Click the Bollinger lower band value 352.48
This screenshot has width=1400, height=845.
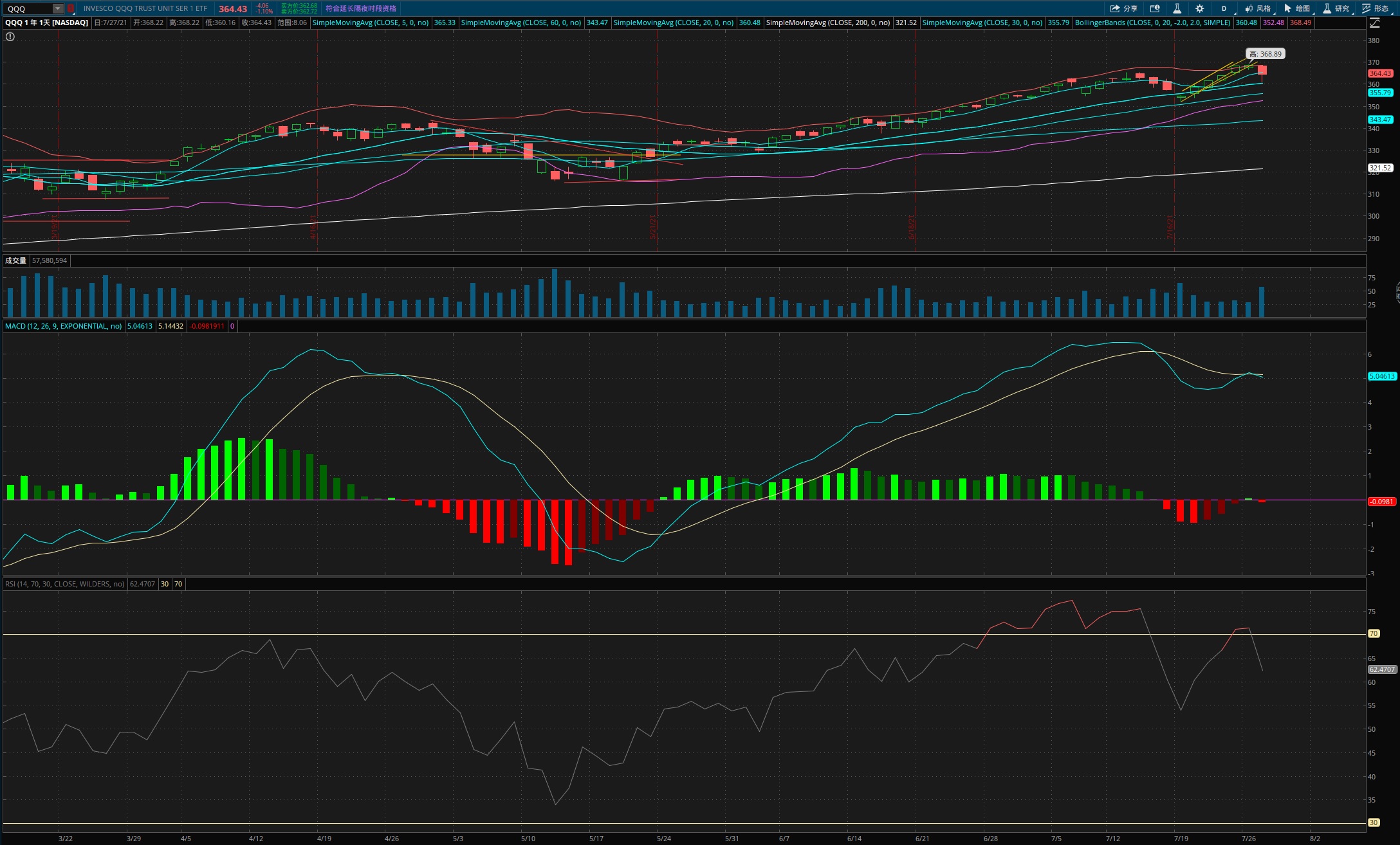(1273, 23)
